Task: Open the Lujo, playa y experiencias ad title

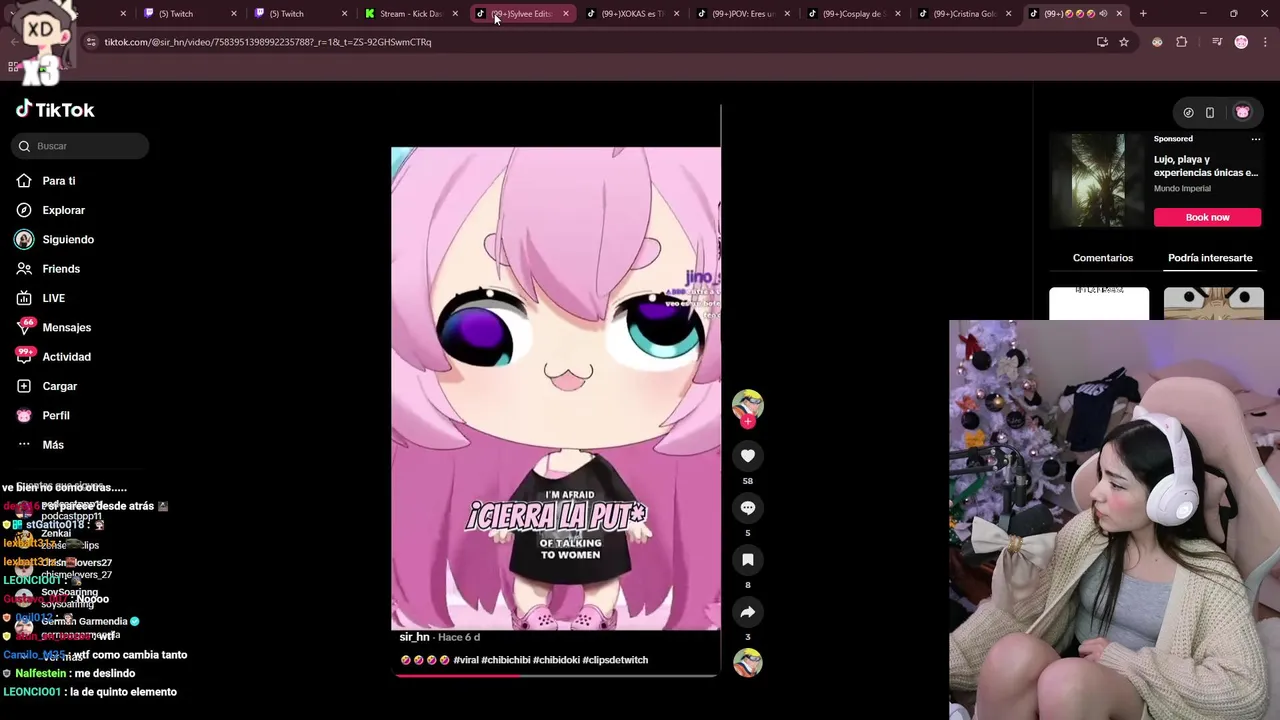Action: [1205, 166]
